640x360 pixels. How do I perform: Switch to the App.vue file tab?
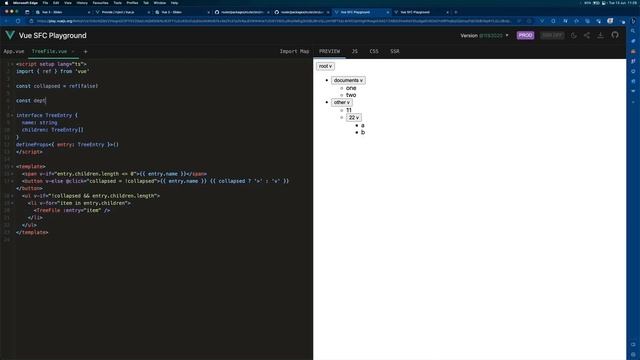point(13,51)
